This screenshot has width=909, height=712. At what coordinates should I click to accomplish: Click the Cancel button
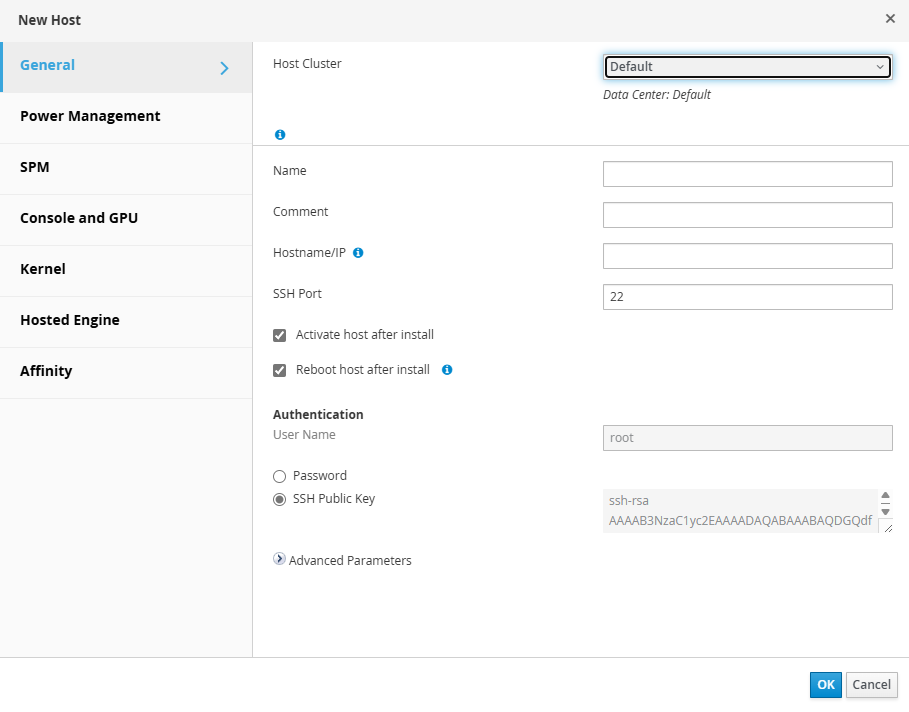871,685
